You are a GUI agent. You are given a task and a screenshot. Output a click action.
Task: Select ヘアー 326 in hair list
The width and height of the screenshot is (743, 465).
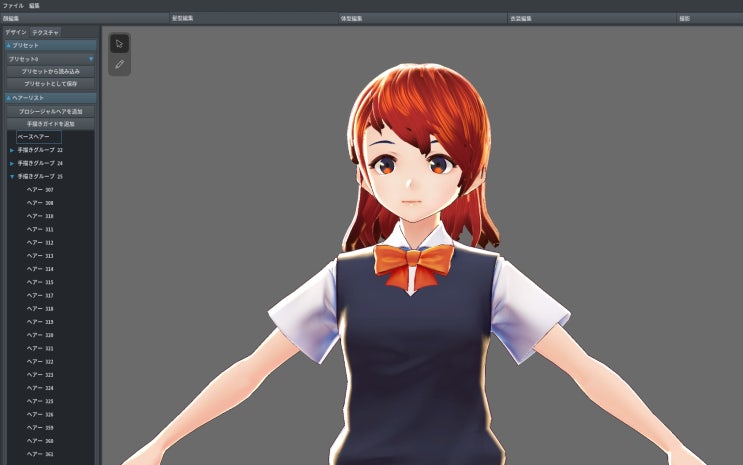click(40, 416)
